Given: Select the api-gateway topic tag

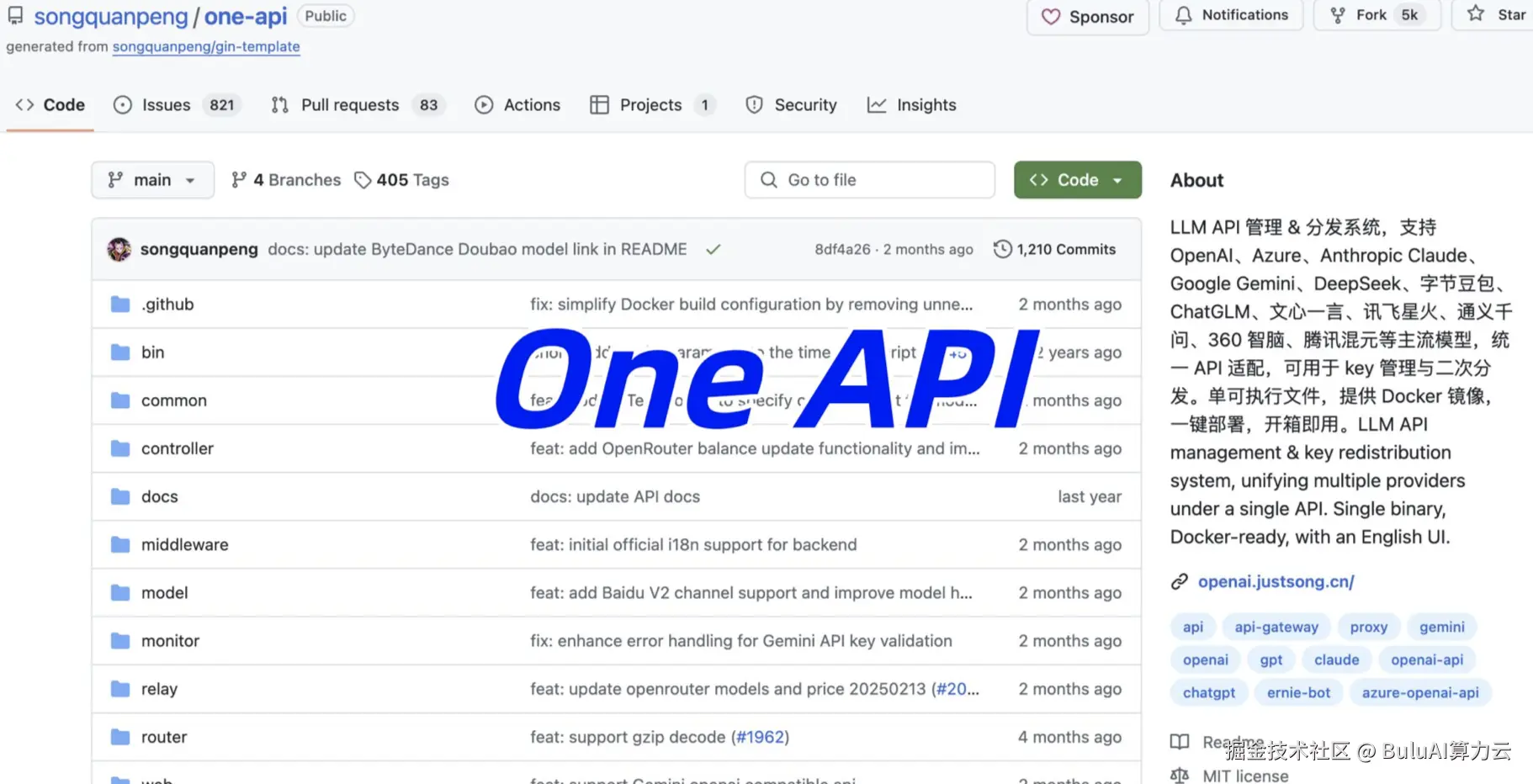Looking at the screenshot, I should [x=1276, y=627].
